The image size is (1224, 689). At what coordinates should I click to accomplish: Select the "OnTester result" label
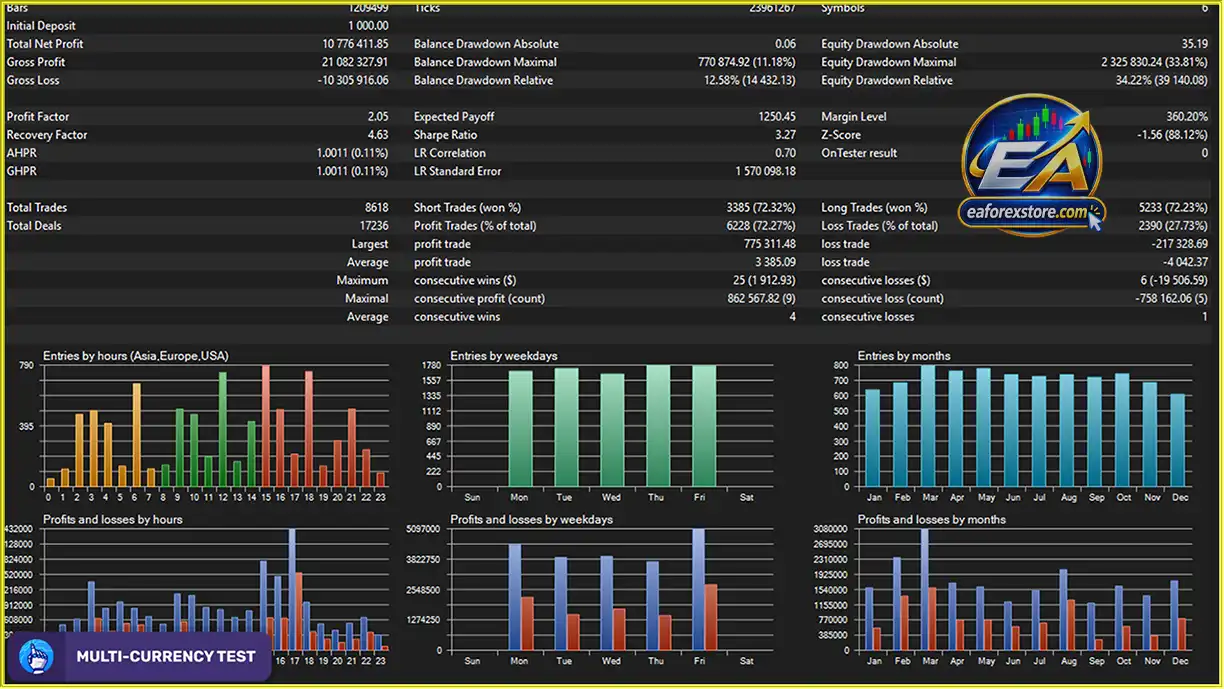pyautogui.click(x=859, y=153)
